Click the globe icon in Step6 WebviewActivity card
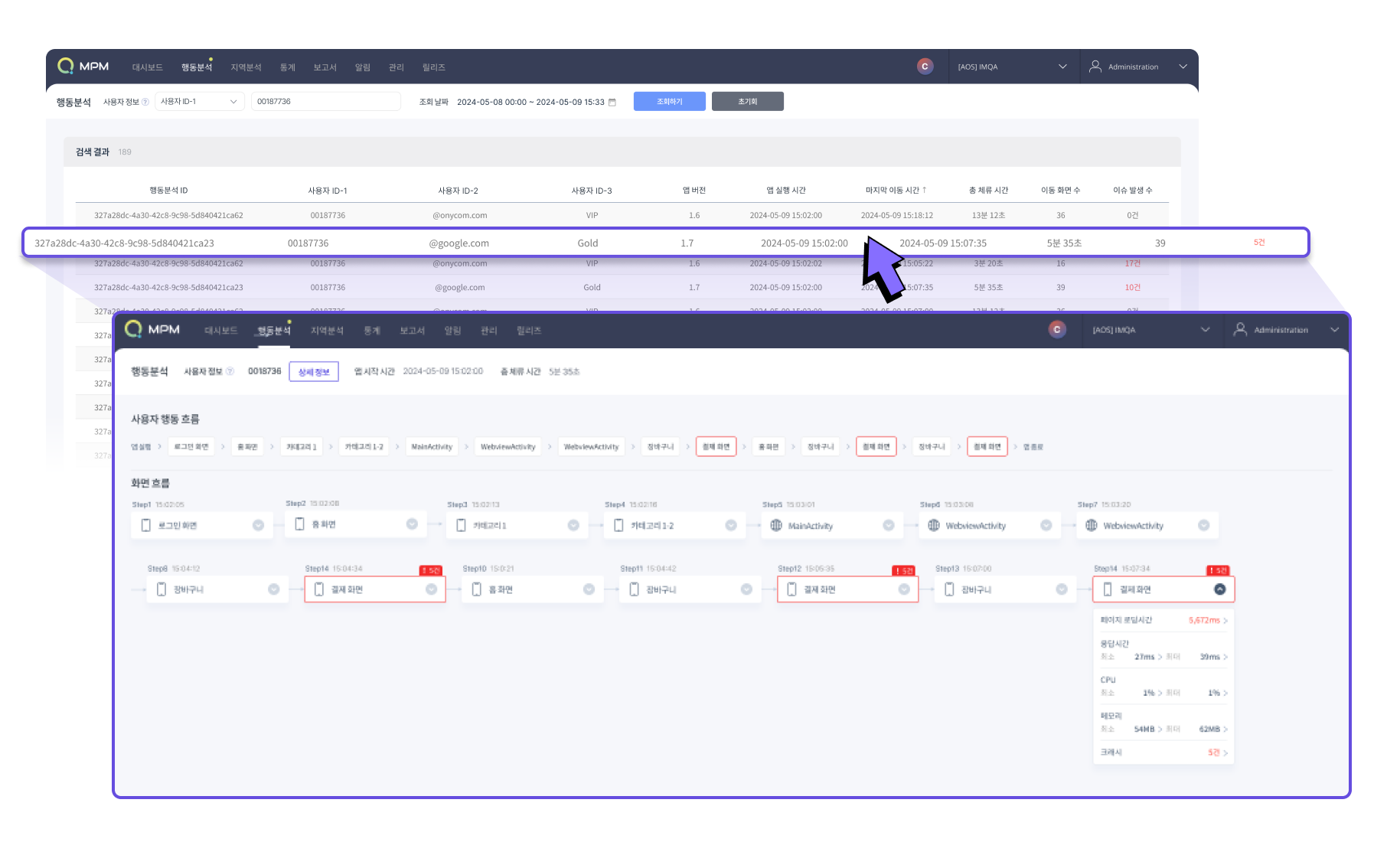1387x868 pixels. pyautogui.click(x=934, y=525)
